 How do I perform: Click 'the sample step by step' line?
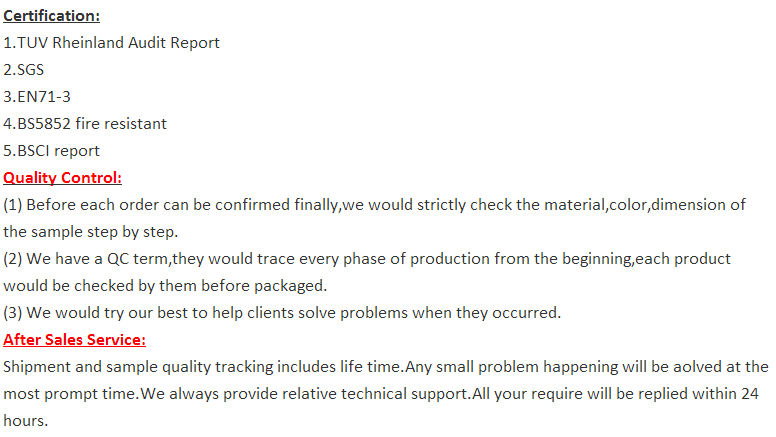click(x=91, y=232)
